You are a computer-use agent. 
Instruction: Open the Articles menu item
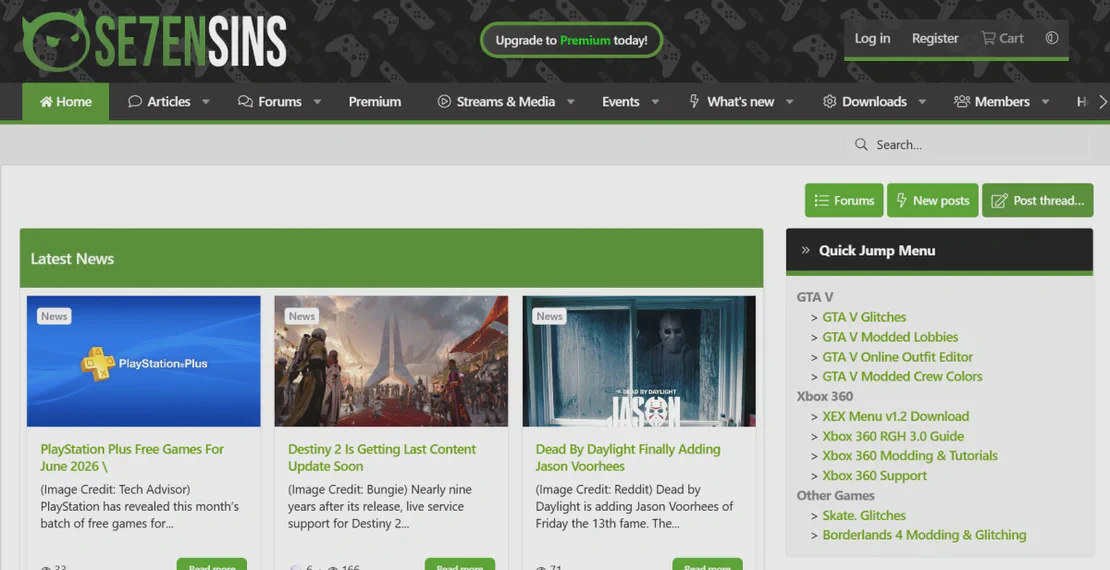click(x=159, y=102)
